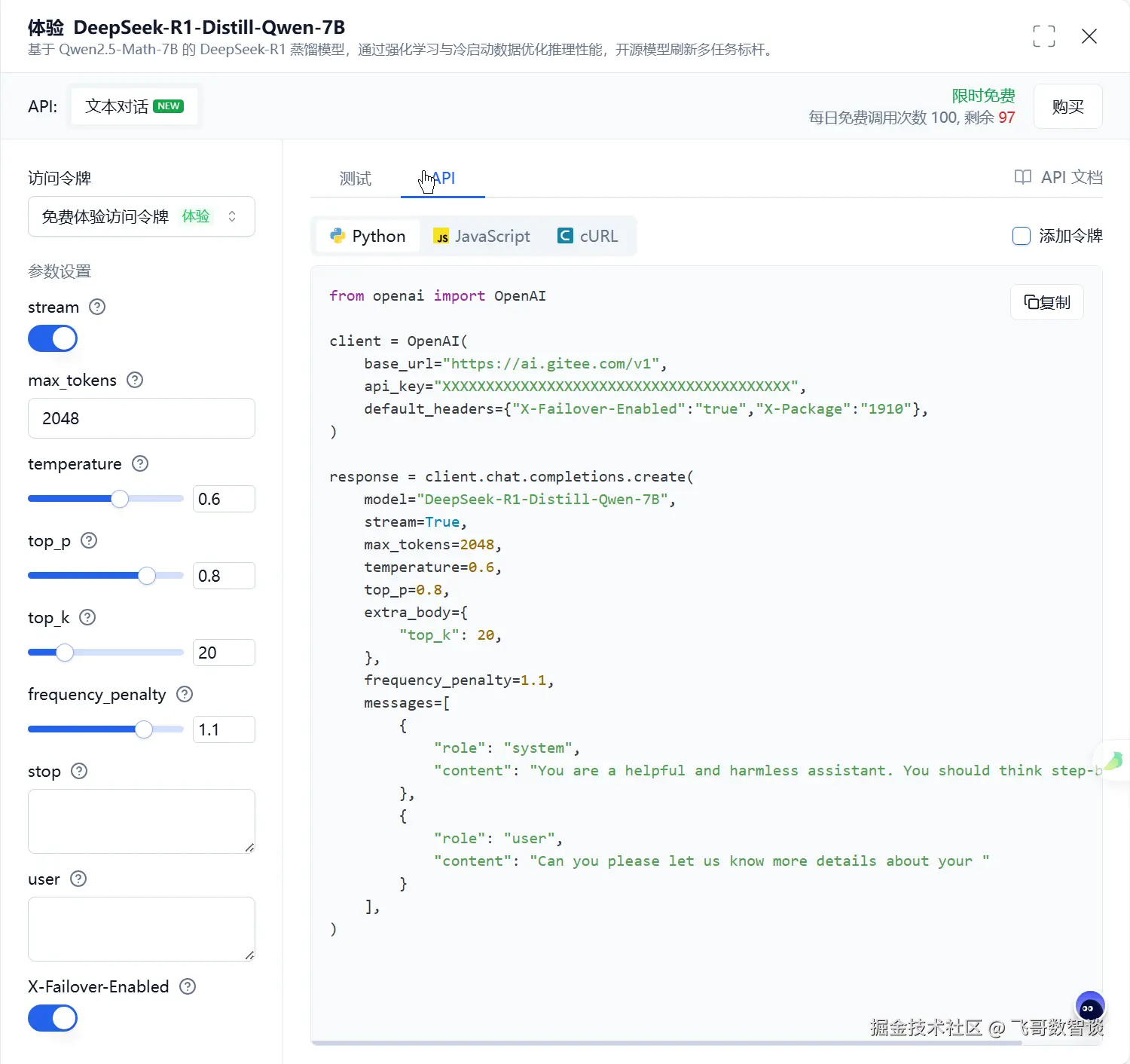Click the top_p help icon

pos(89,540)
